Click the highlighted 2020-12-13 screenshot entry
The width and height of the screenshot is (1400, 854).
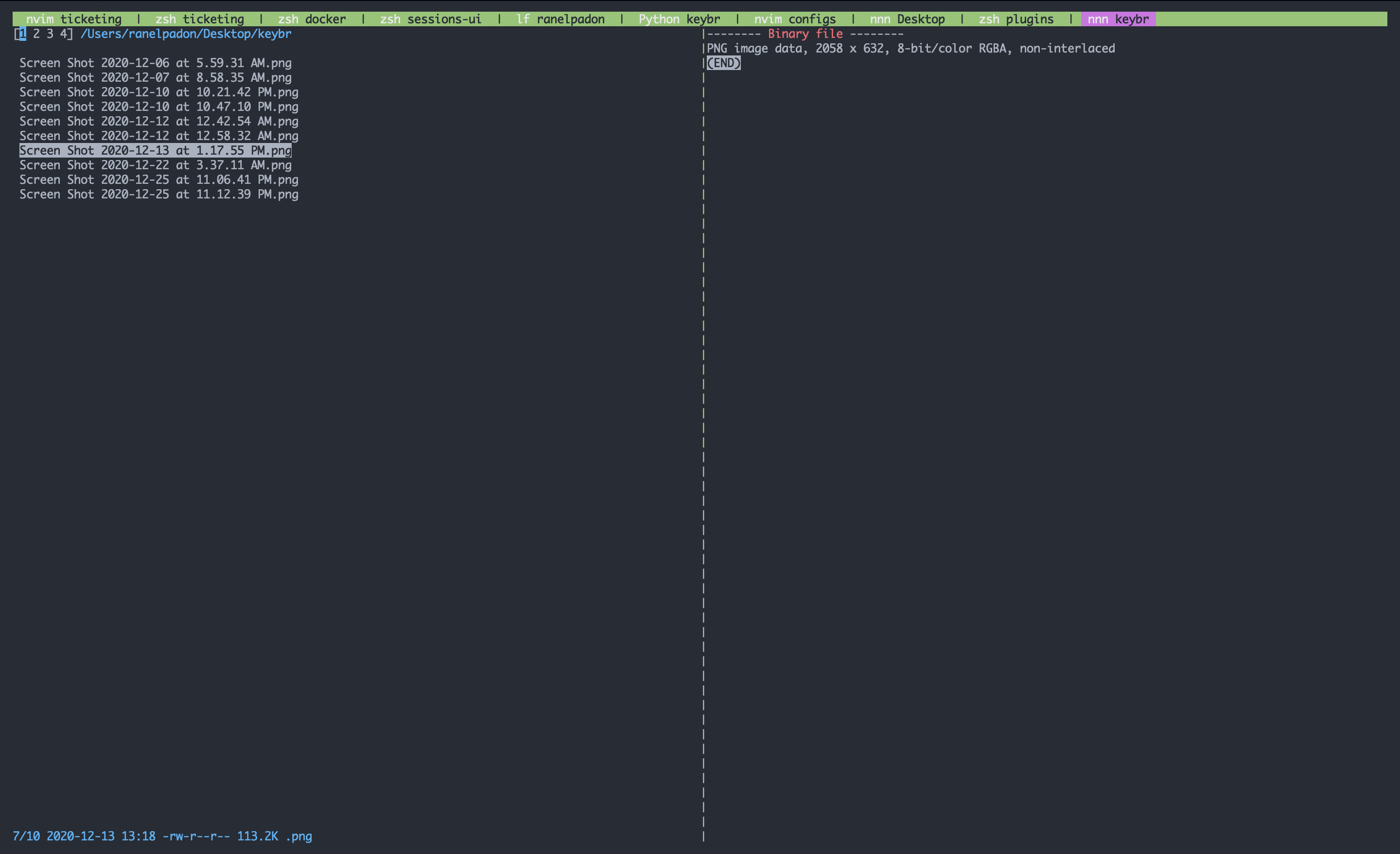(156, 150)
